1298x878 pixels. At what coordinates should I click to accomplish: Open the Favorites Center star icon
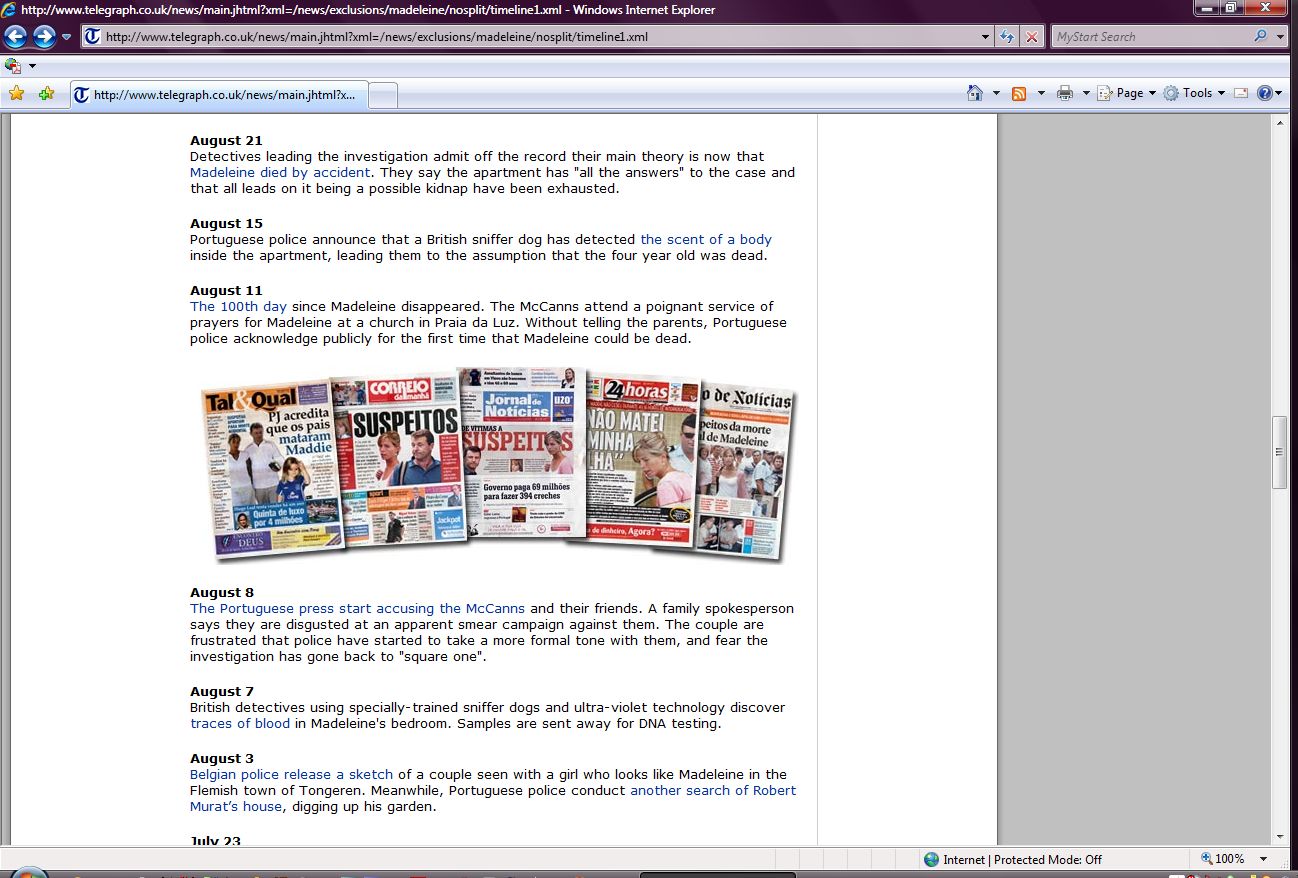[x=16, y=93]
